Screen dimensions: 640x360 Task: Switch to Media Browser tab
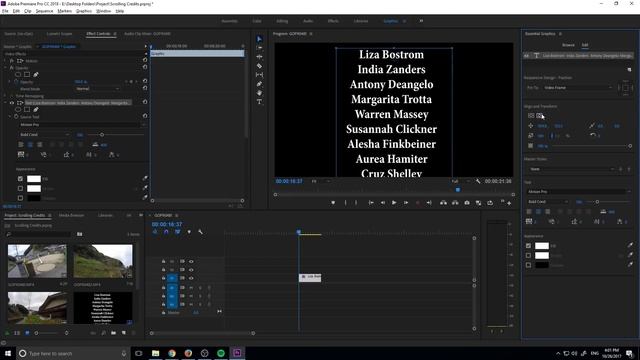click(71, 215)
